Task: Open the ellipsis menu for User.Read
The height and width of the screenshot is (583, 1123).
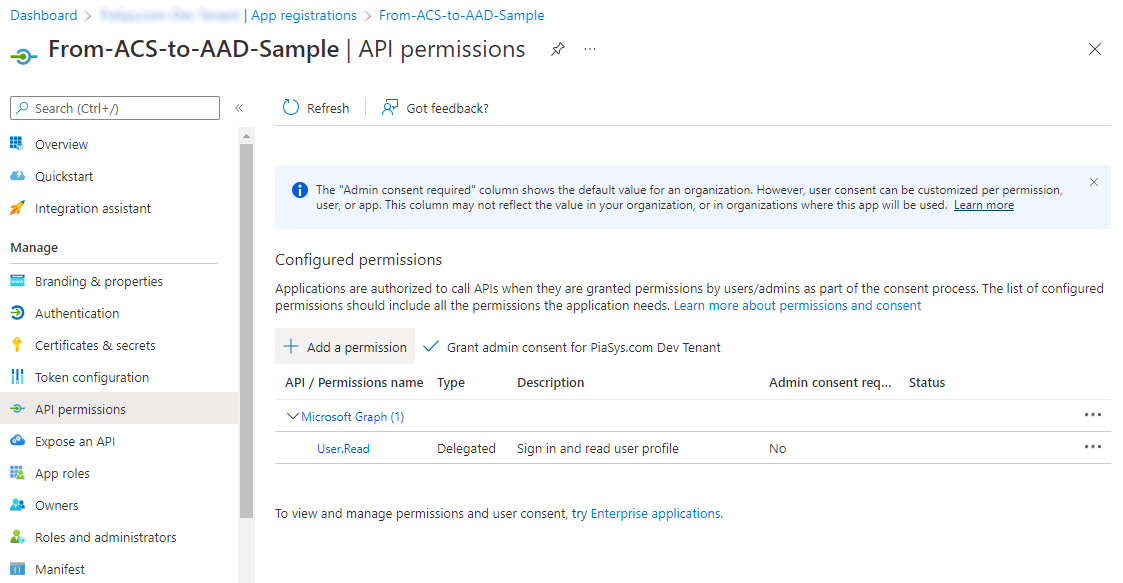Action: [1092, 447]
